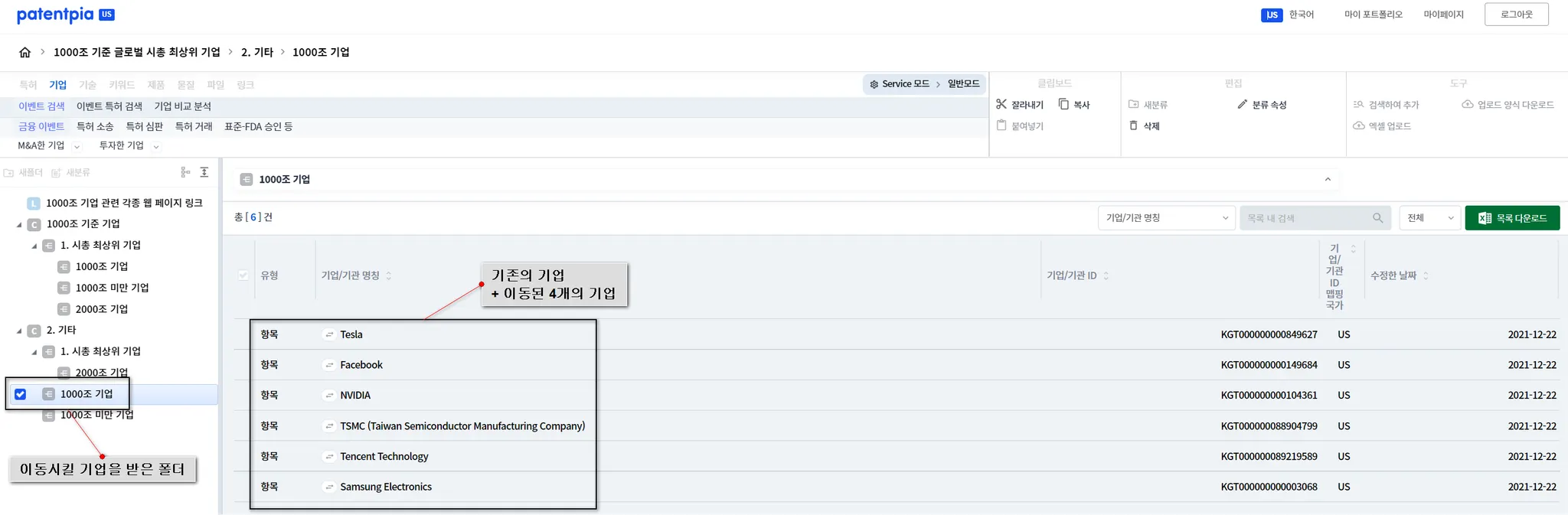Click the new folder icon (새폴더) in the sidebar
This screenshot has width=1568, height=515.
pyautogui.click(x=9, y=173)
